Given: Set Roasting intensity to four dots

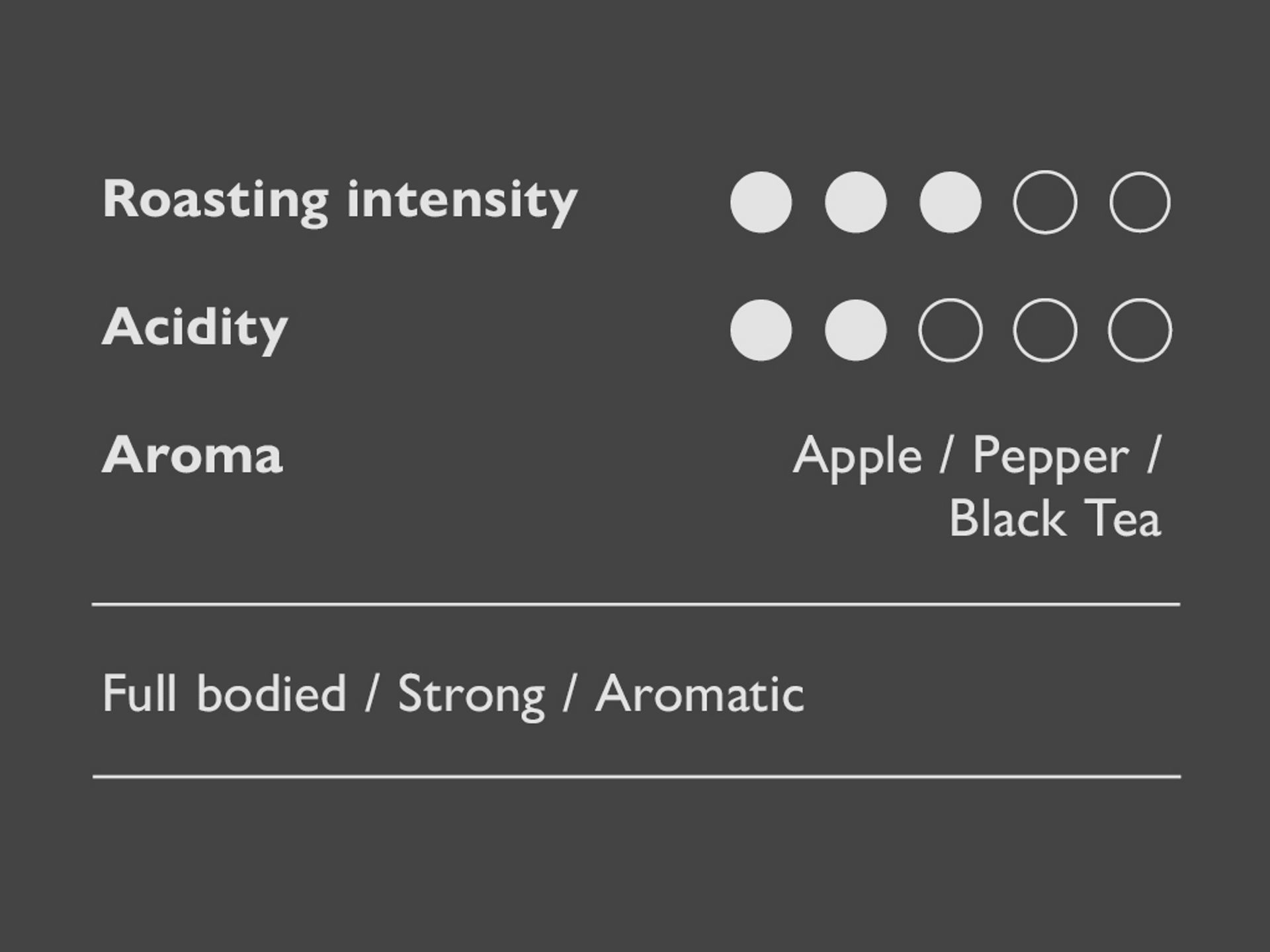Looking at the screenshot, I should (1044, 202).
